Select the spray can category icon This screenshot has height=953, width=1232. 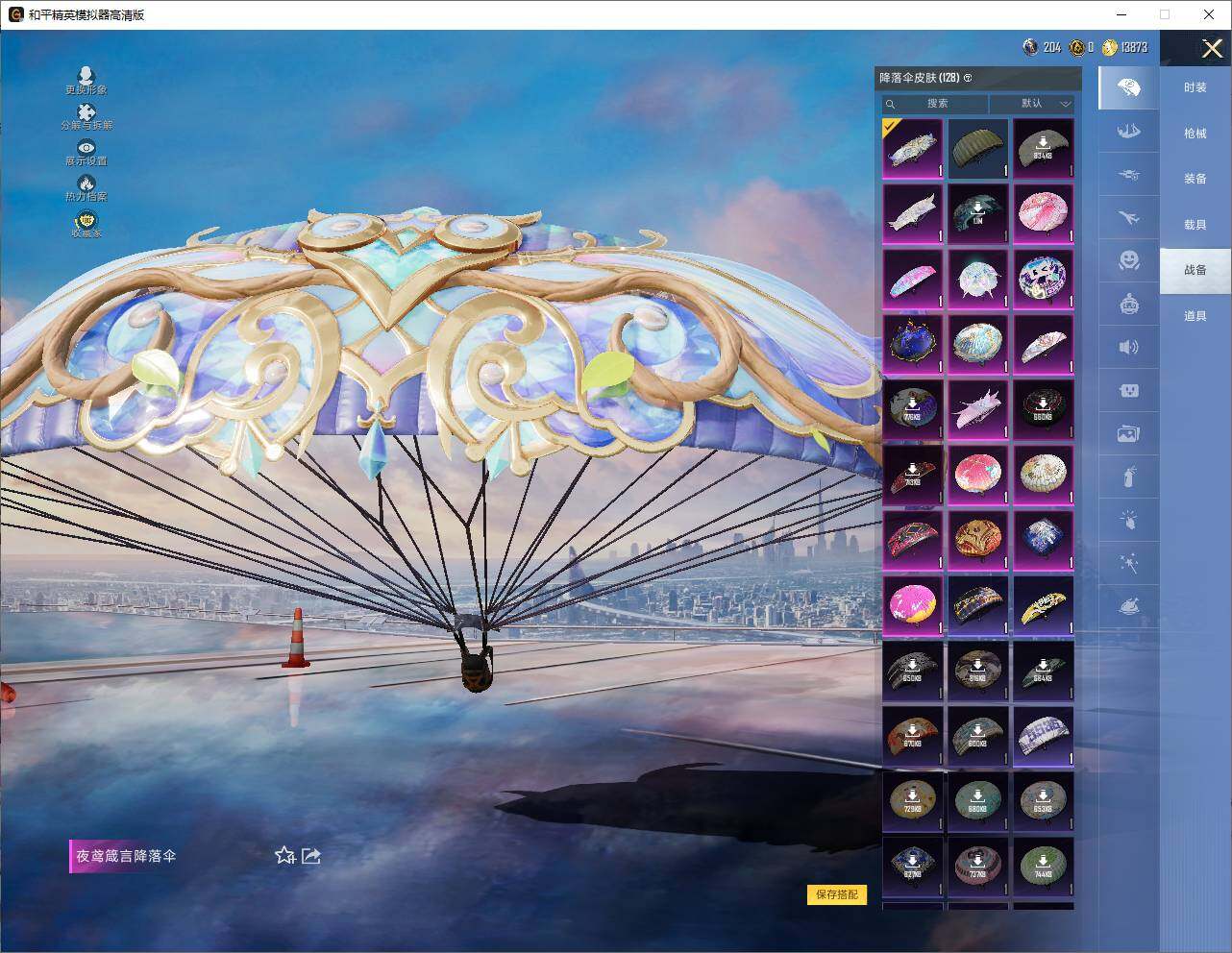click(x=1129, y=477)
